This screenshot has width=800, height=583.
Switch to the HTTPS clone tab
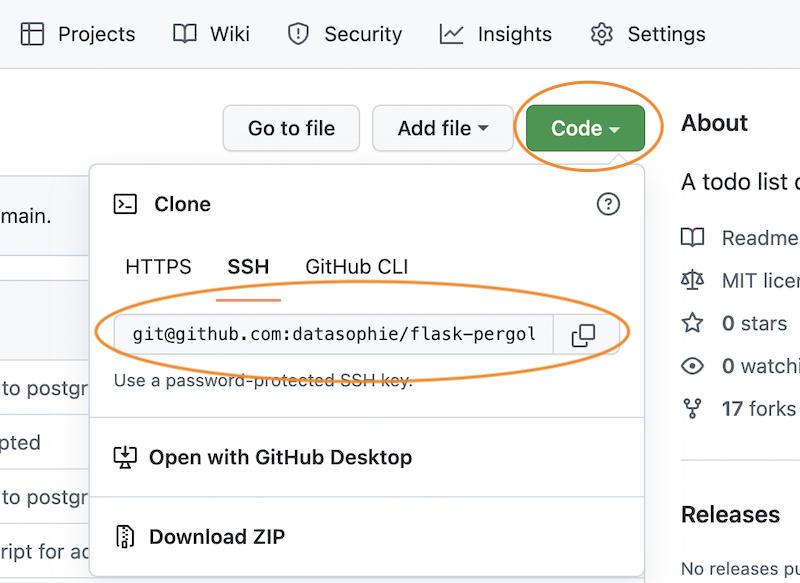click(x=158, y=267)
